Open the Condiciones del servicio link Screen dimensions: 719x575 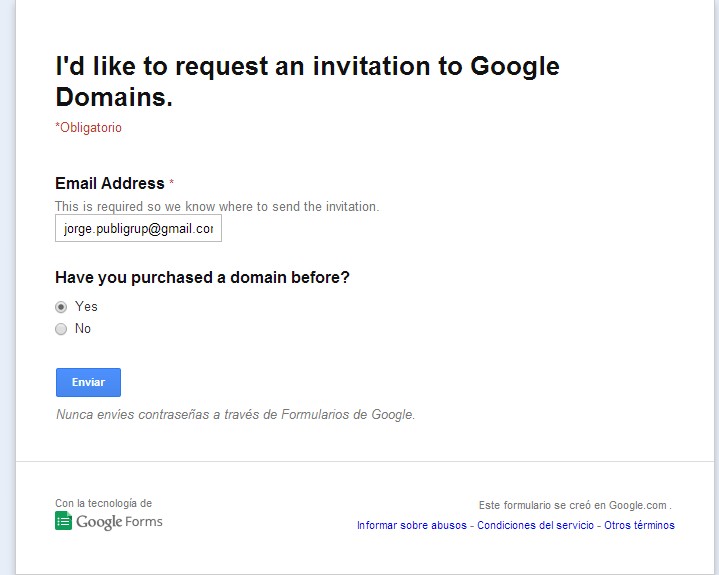[535, 525]
